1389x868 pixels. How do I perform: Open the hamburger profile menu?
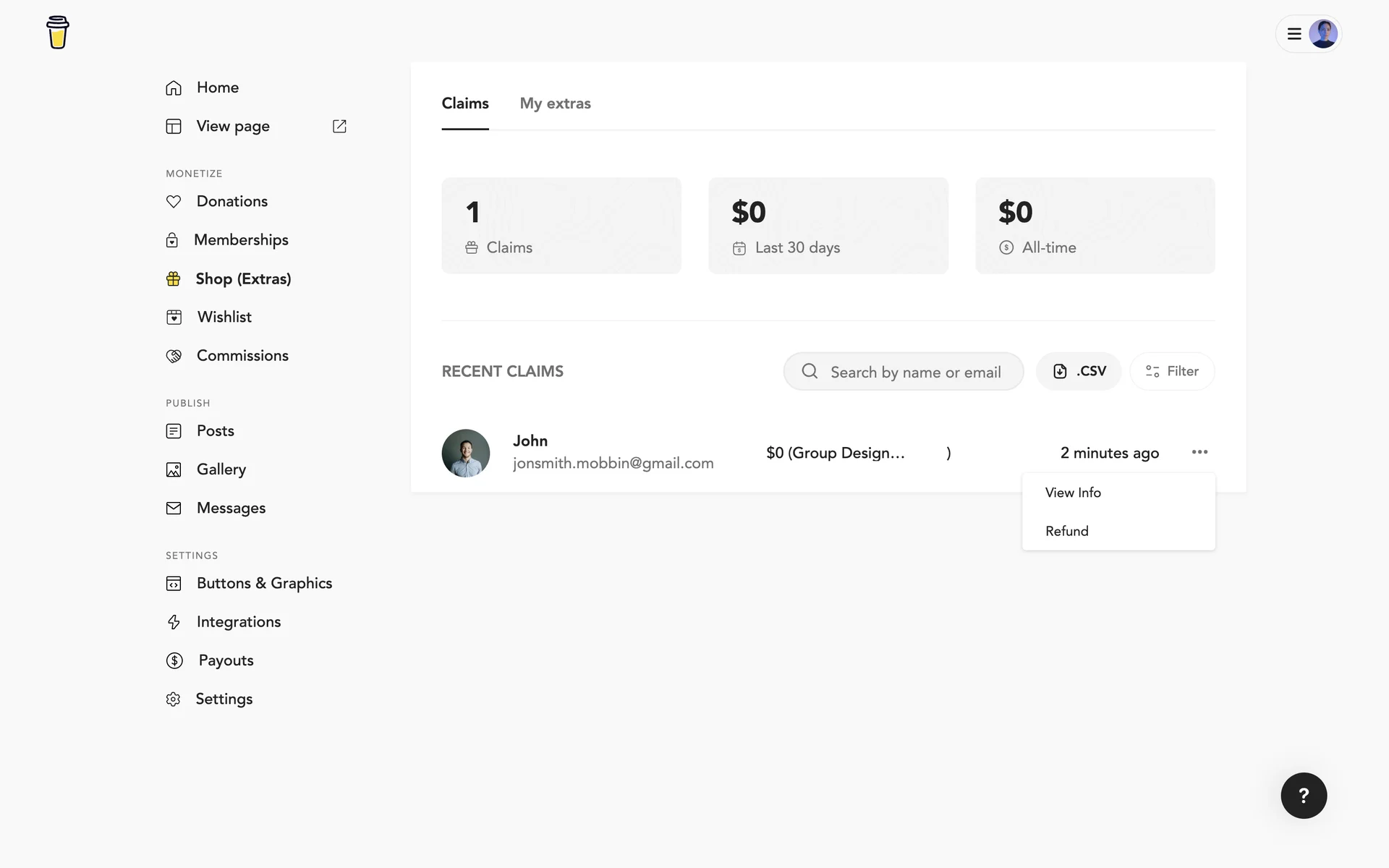1294,34
